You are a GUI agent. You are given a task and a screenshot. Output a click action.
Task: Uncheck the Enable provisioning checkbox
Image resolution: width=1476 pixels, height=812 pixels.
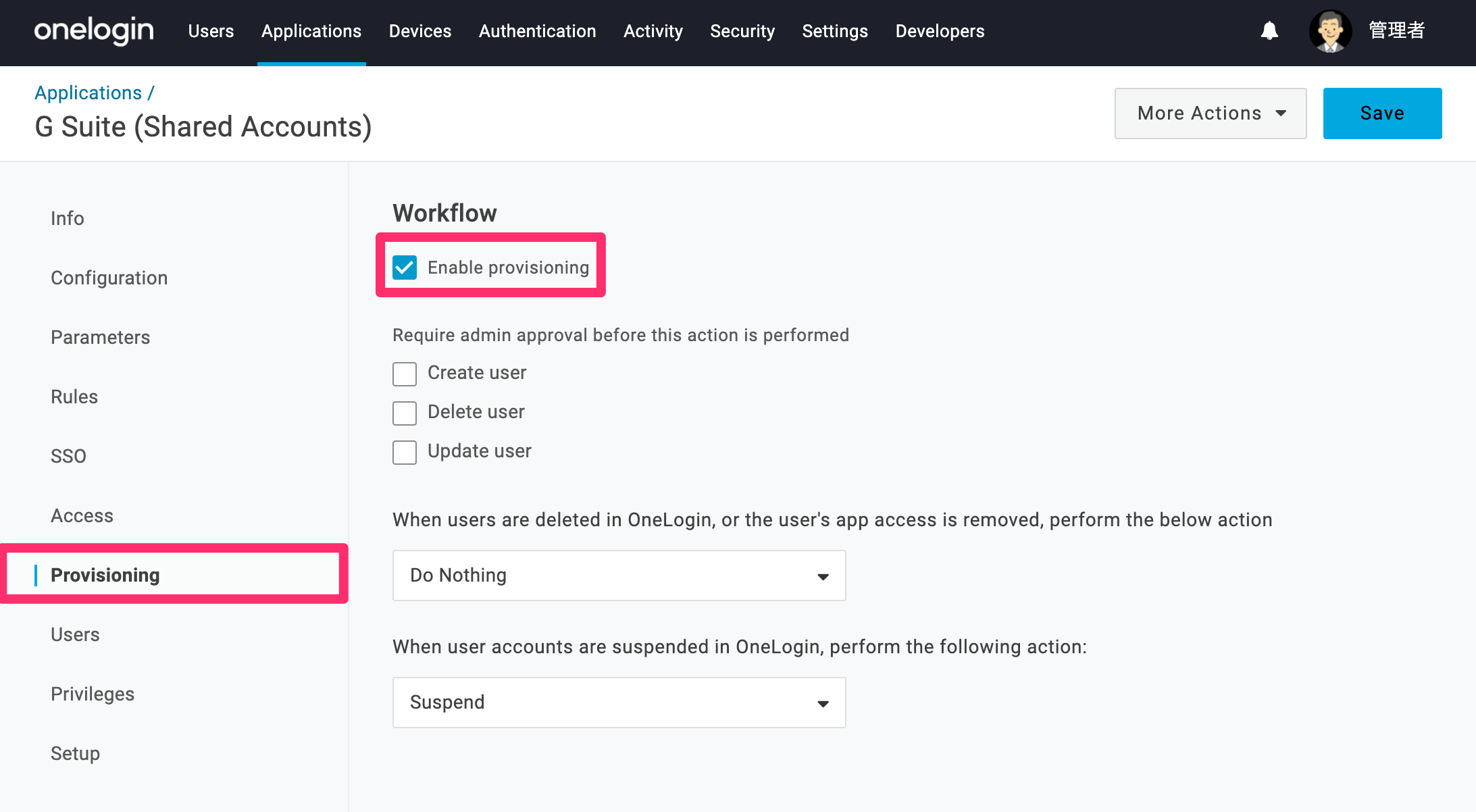click(405, 268)
